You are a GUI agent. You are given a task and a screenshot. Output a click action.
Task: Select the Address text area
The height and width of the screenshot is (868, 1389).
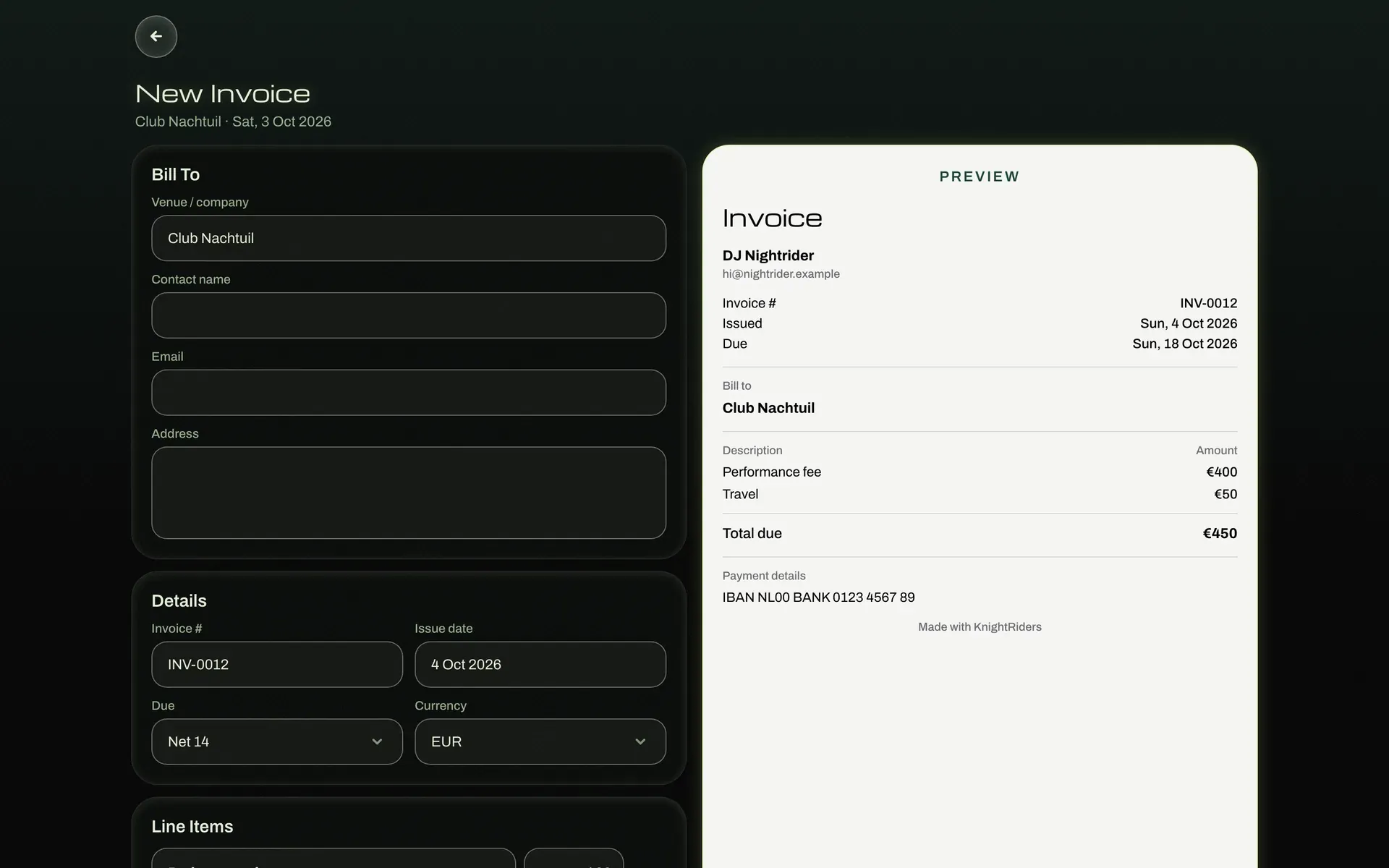pyautogui.click(x=409, y=493)
